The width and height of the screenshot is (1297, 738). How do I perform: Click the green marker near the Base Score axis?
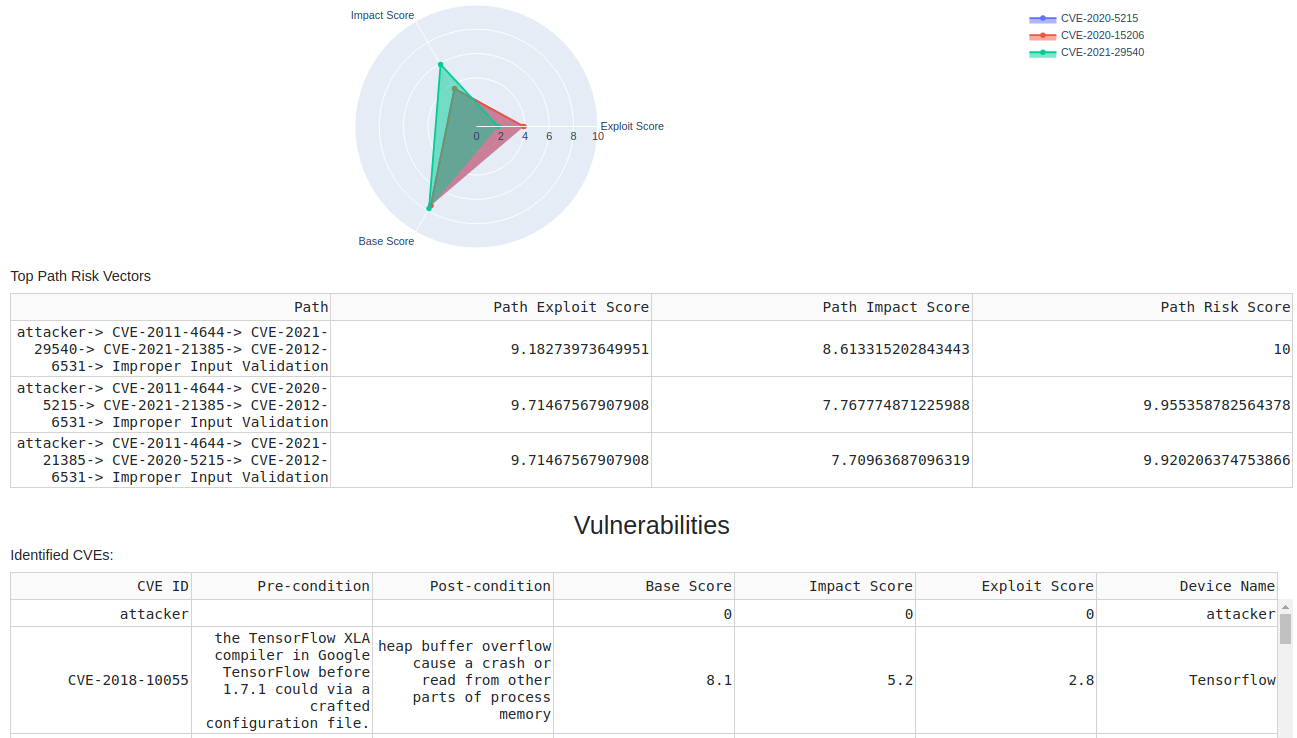tap(429, 208)
